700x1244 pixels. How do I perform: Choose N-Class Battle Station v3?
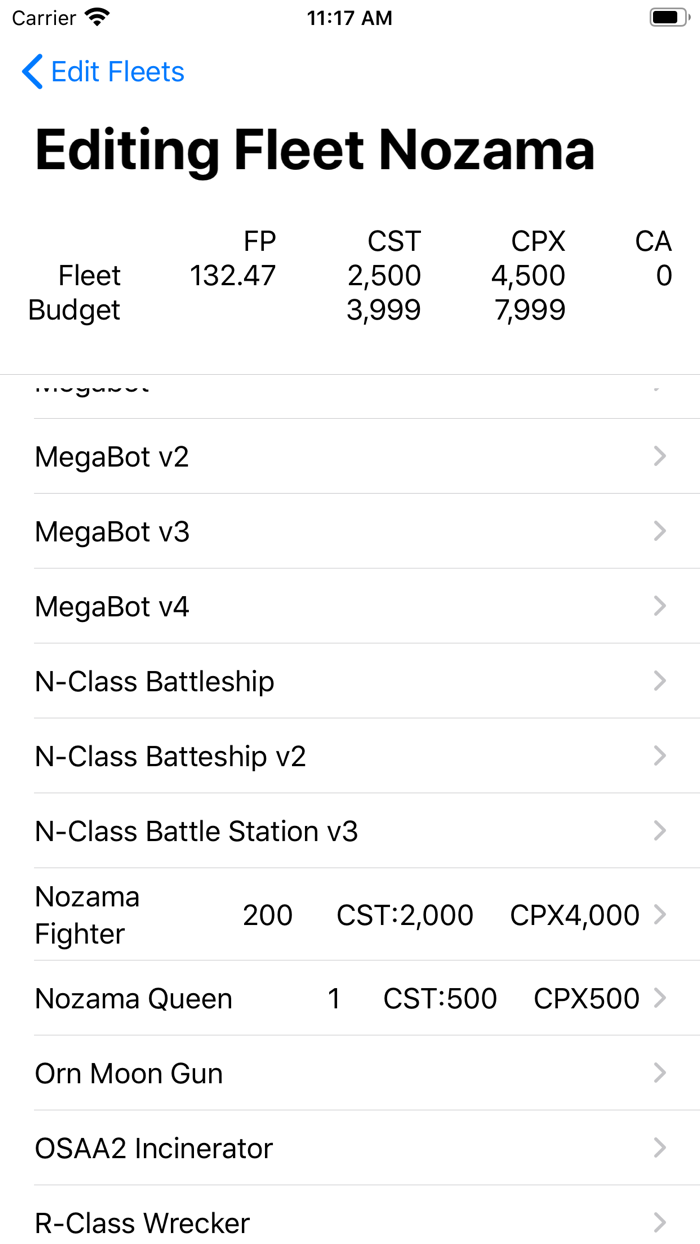pos(196,832)
